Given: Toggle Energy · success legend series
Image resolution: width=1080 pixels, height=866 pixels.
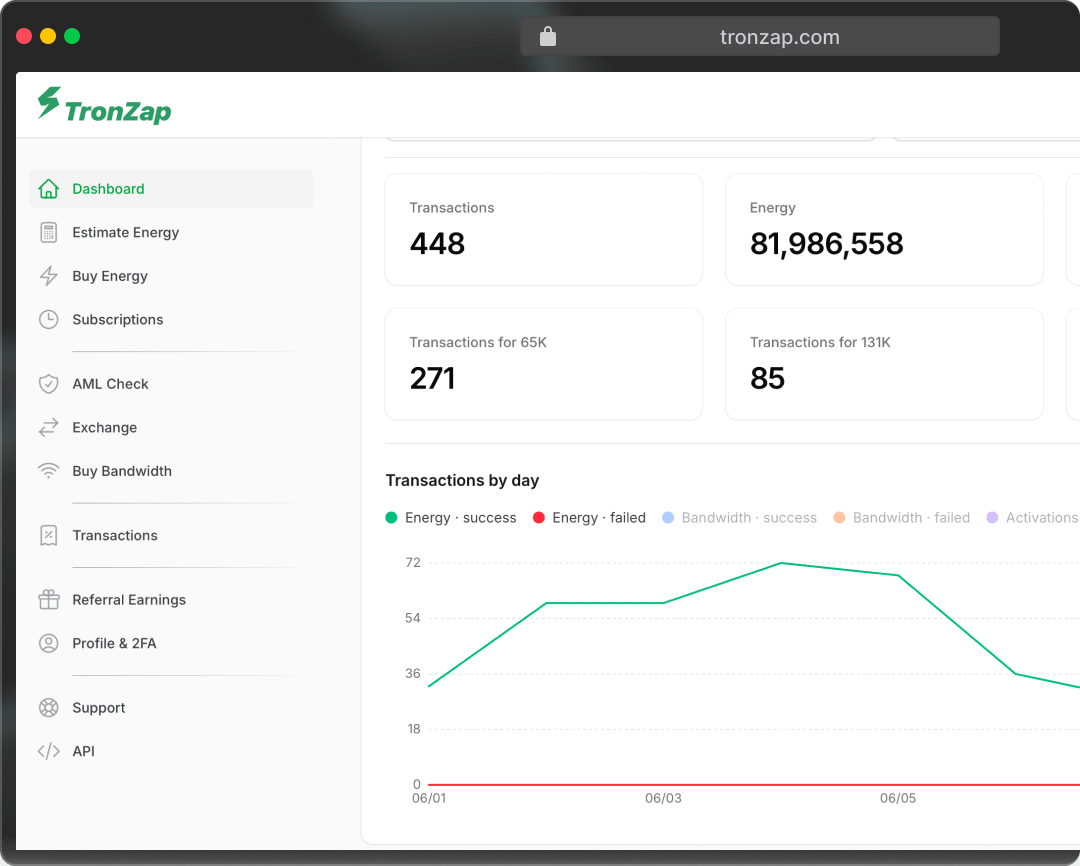Looking at the screenshot, I should (451, 517).
